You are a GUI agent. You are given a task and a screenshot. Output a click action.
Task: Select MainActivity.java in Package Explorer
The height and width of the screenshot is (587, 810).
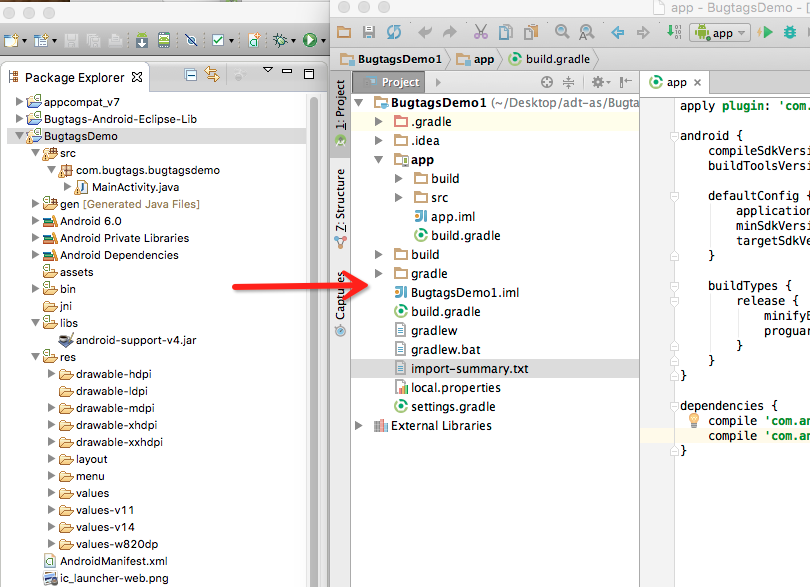pos(135,187)
